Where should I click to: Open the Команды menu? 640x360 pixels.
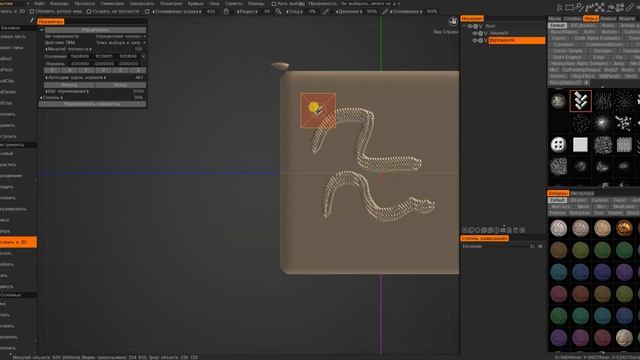pos(60,3)
